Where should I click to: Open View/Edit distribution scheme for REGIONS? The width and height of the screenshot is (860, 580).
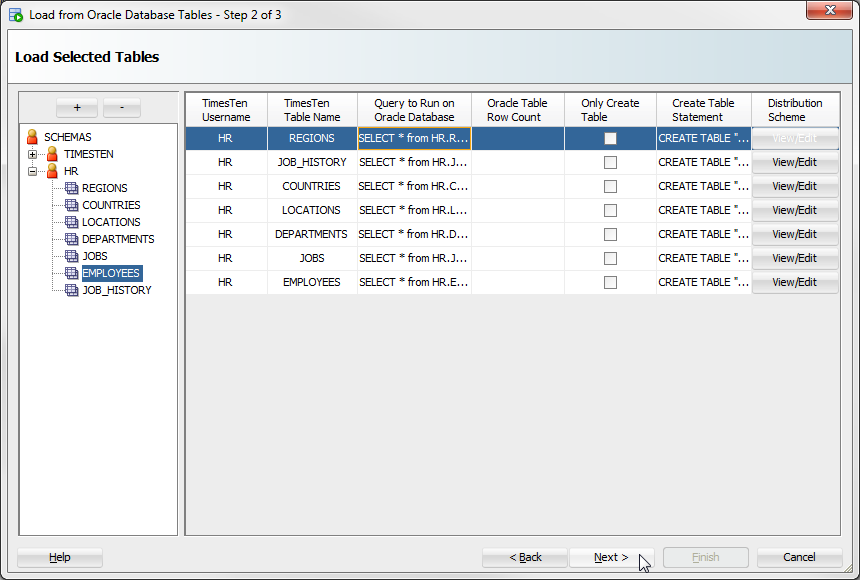pyautogui.click(x=795, y=138)
